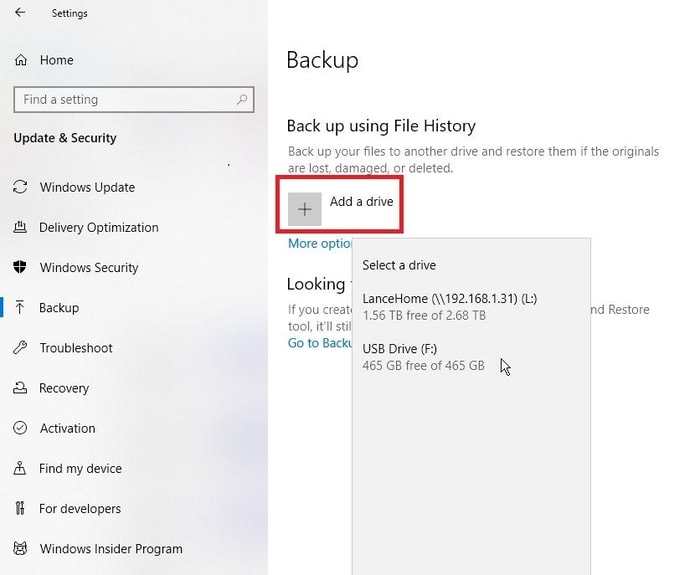This screenshot has width=700, height=575.
Task: Click the back arrow icon
Action: (21, 13)
